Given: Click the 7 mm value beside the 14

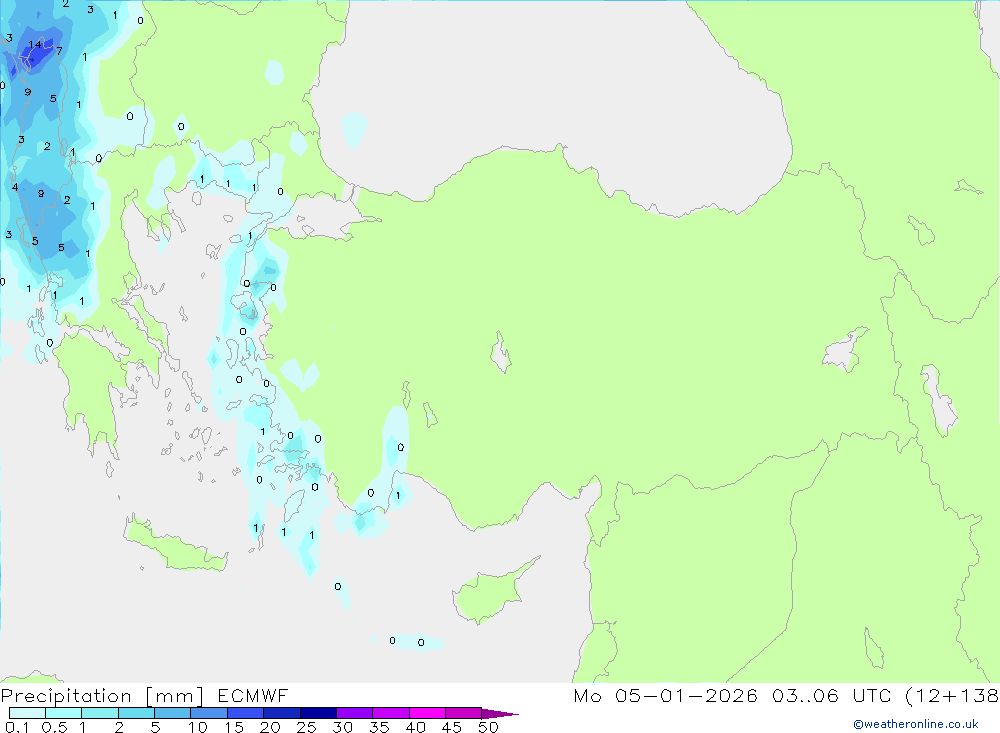Looking at the screenshot, I should click(x=59, y=51).
